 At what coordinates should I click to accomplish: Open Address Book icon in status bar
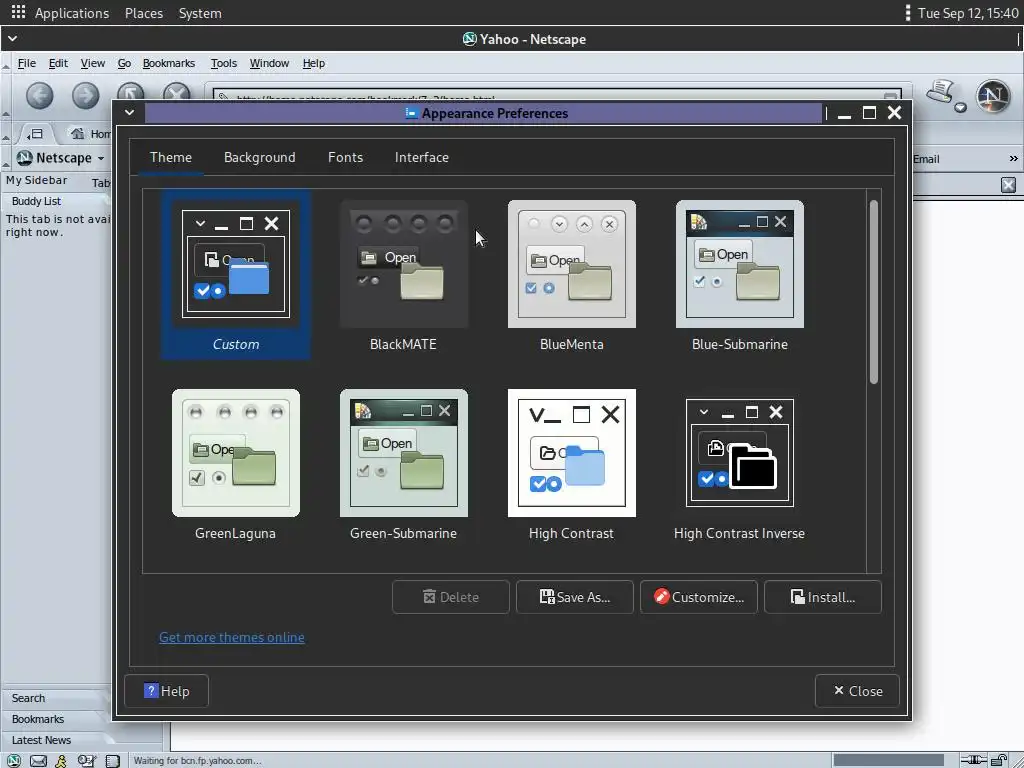(x=113, y=760)
